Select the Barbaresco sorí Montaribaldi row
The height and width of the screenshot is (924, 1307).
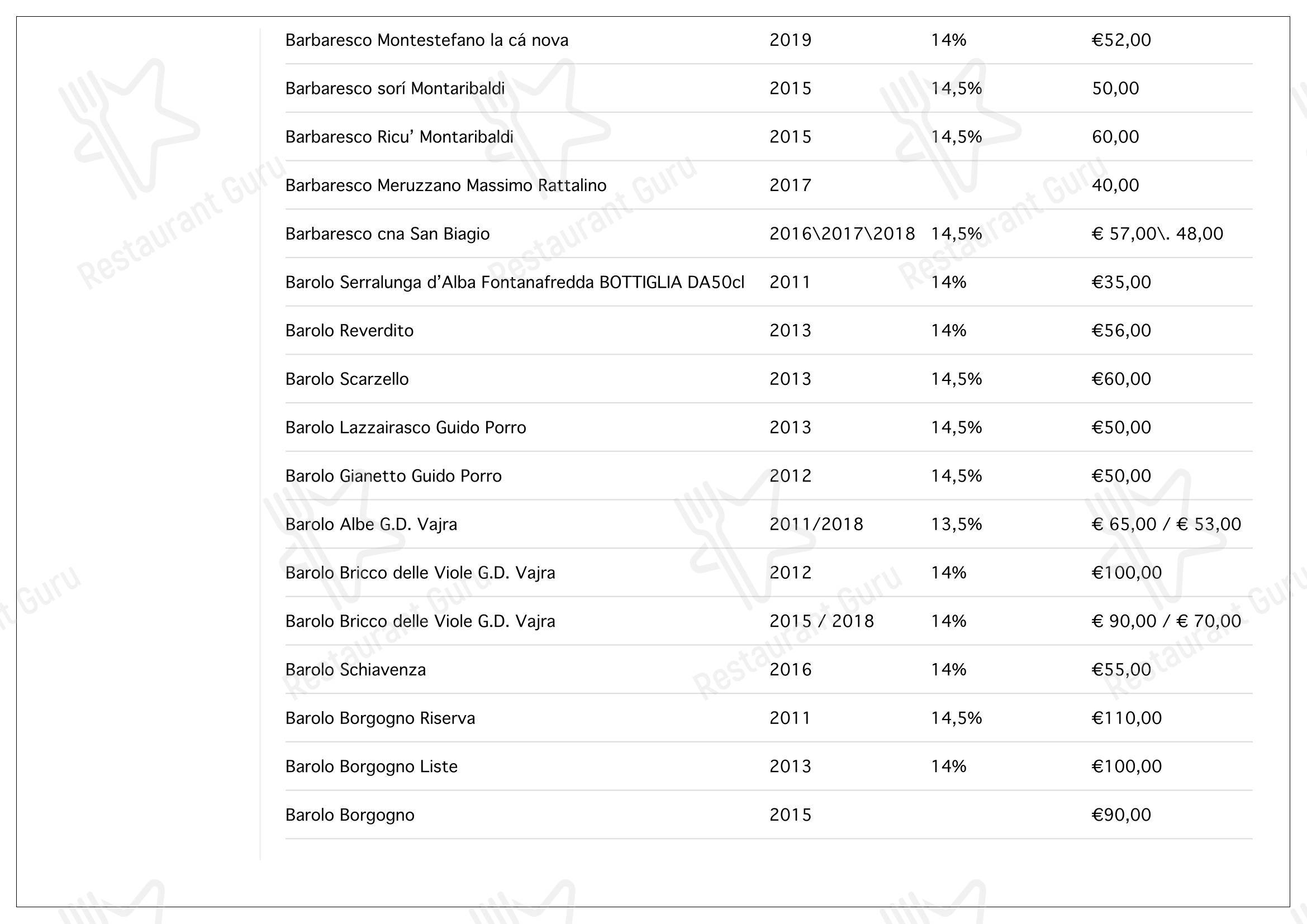tap(768, 88)
